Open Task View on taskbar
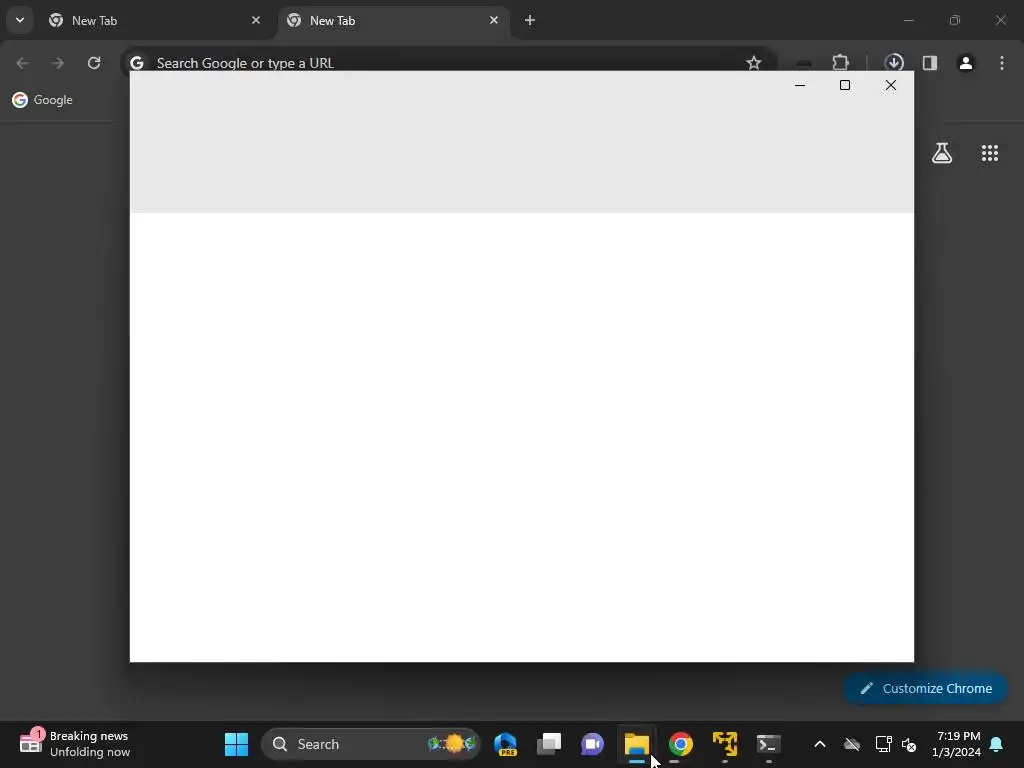1024x768 pixels. coord(549,744)
